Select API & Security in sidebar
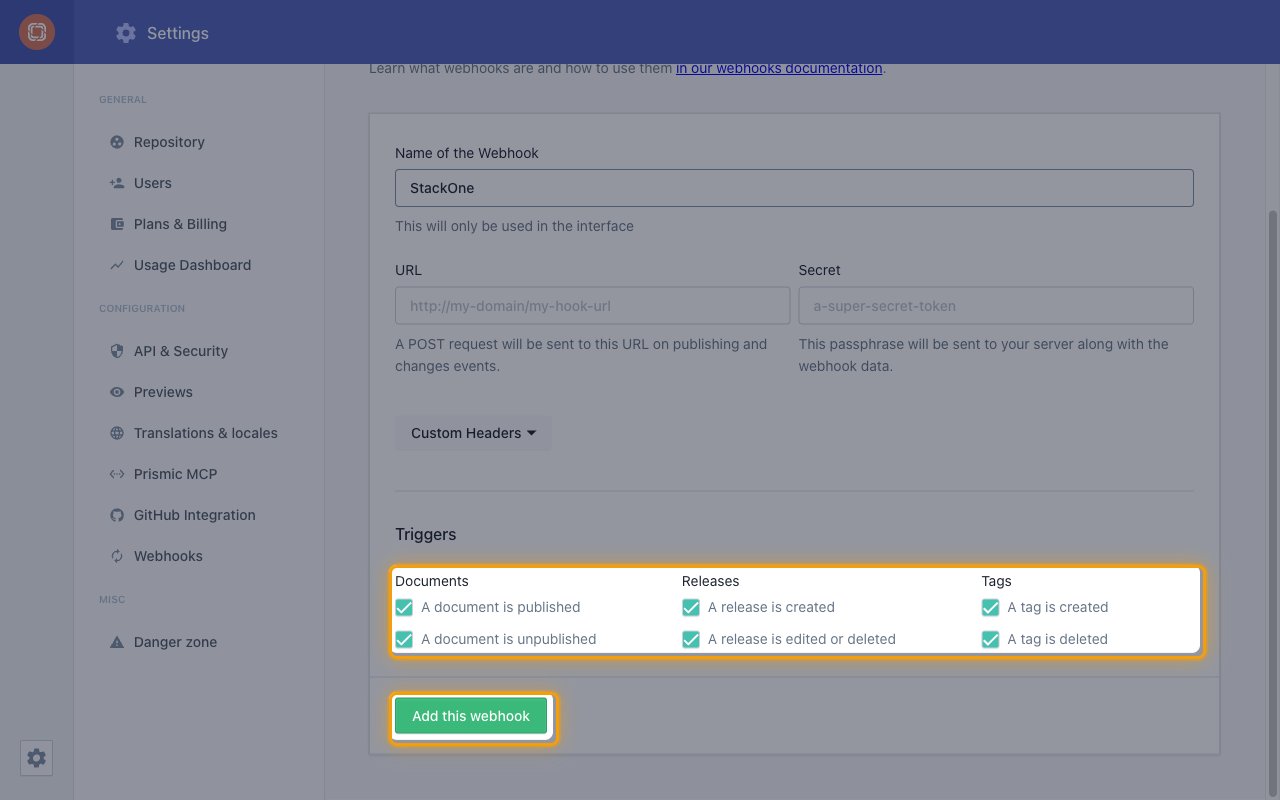Screen dimensions: 1280x800 coord(181,351)
